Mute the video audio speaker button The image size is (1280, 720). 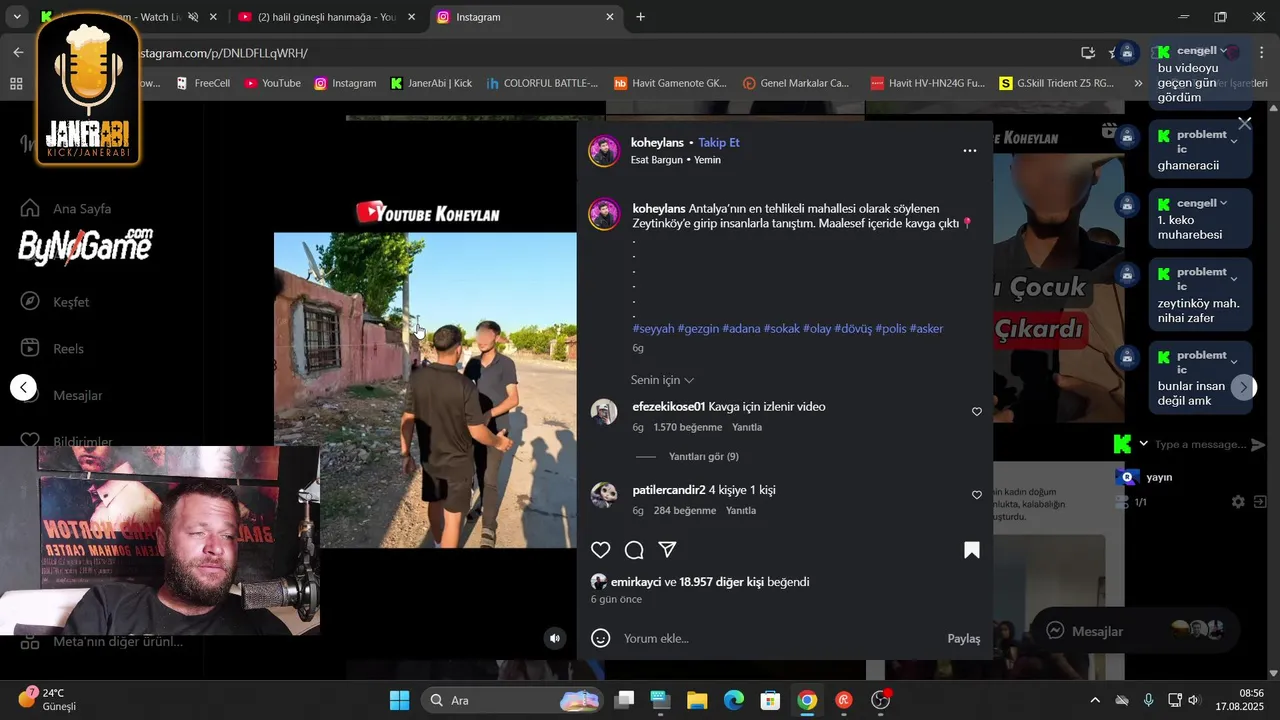tap(555, 638)
